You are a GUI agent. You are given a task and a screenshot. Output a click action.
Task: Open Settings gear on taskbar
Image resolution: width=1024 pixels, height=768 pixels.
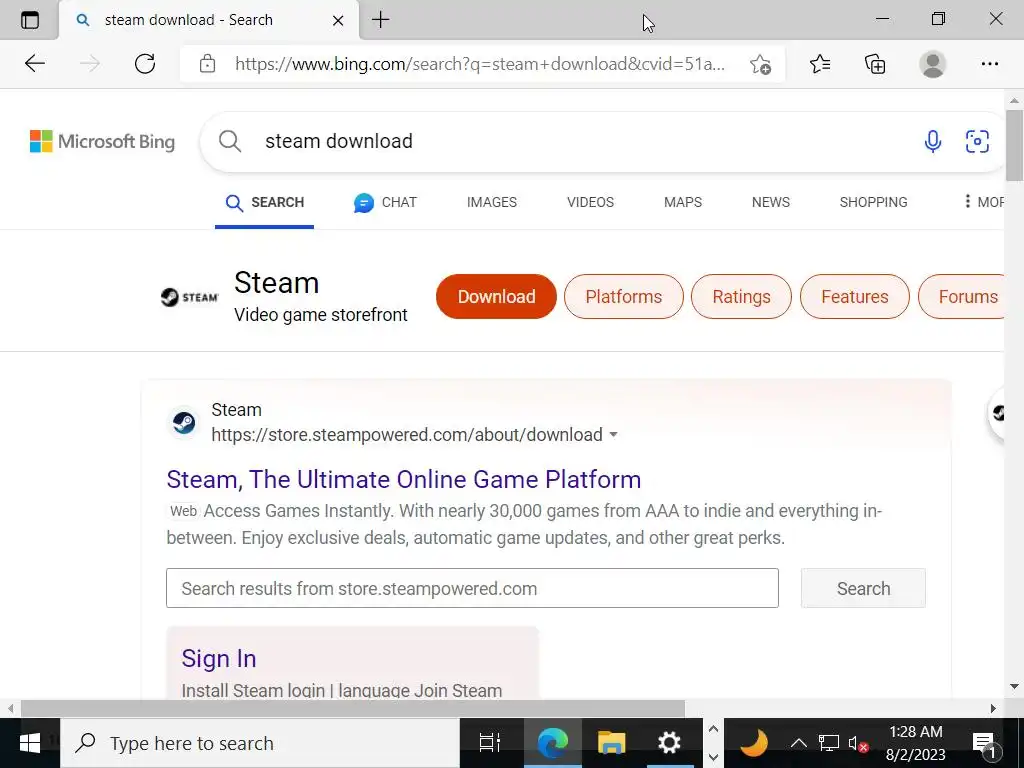(669, 743)
